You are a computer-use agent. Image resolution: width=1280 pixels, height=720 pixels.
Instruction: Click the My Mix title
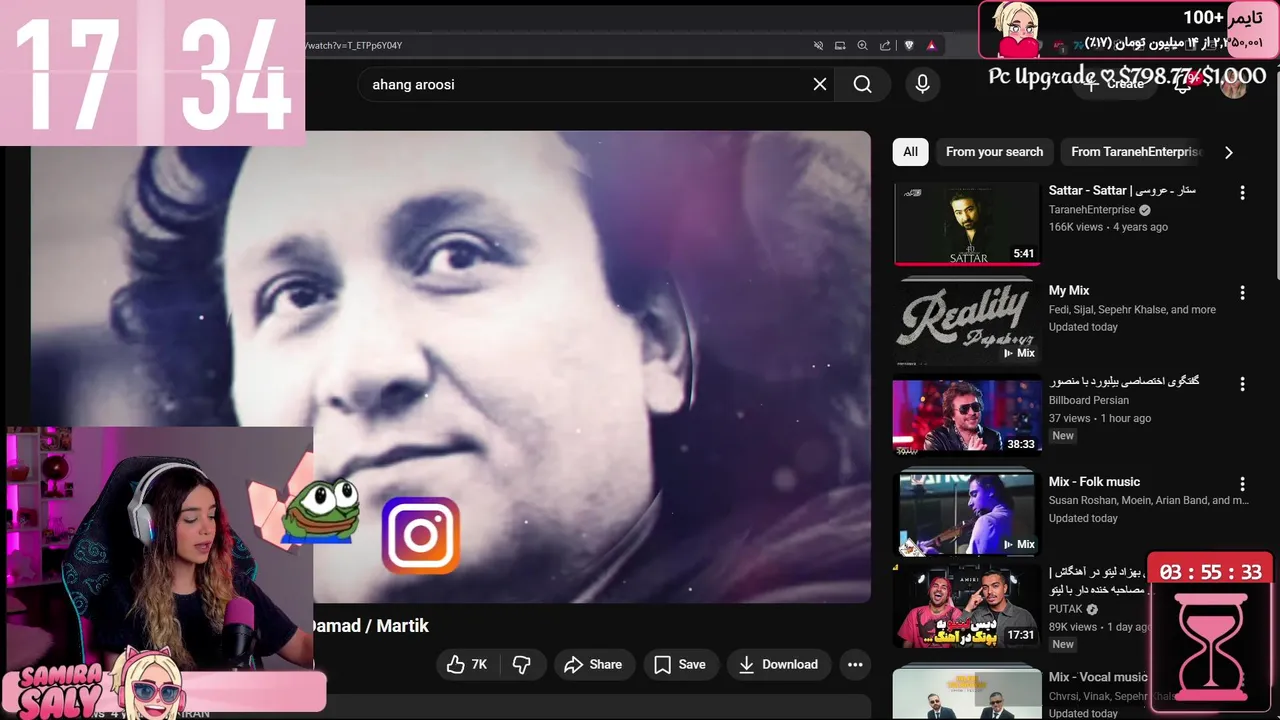point(1069,291)
